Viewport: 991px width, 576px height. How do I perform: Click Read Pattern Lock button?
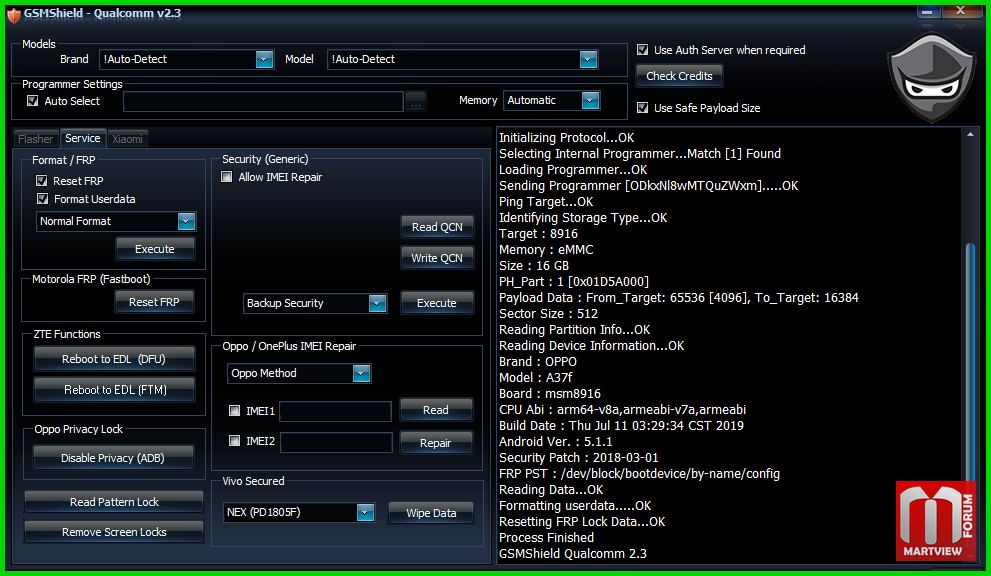pyautogui.click(x=114, y=502)
